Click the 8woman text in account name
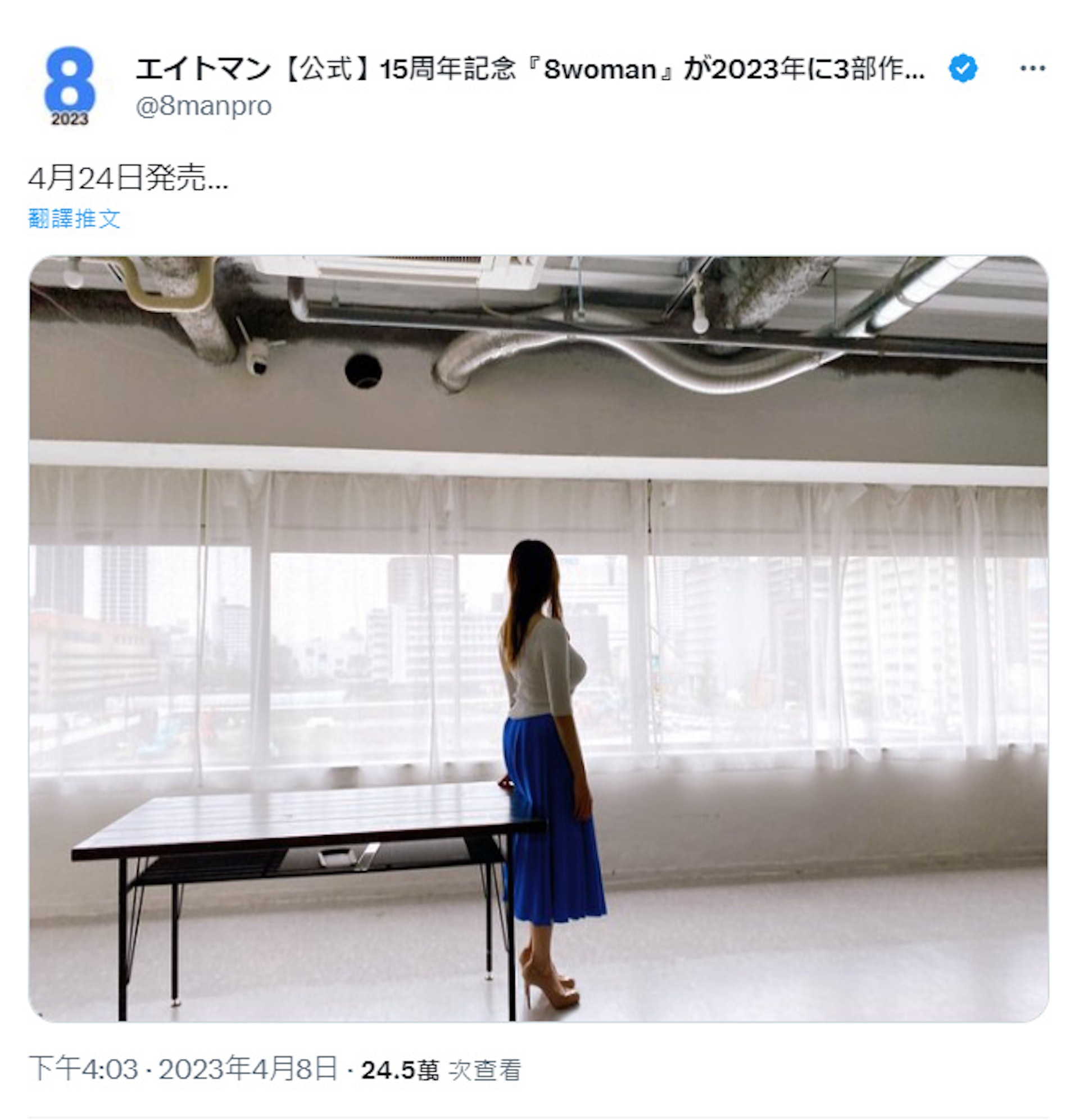This screenshot has height=1120, width=1079. (599, 70)
